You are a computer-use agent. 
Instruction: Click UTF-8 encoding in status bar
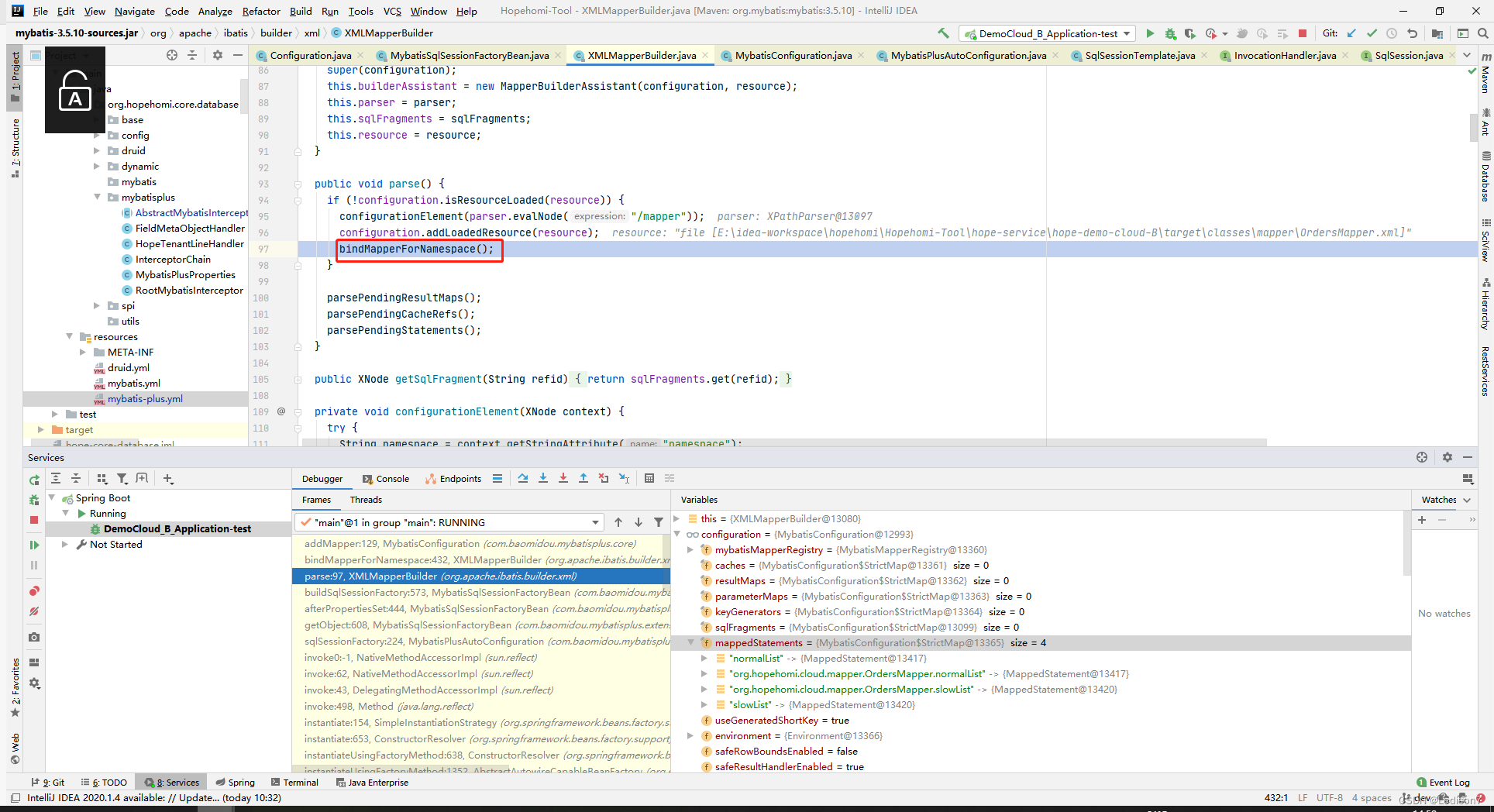click(1329, 797)
